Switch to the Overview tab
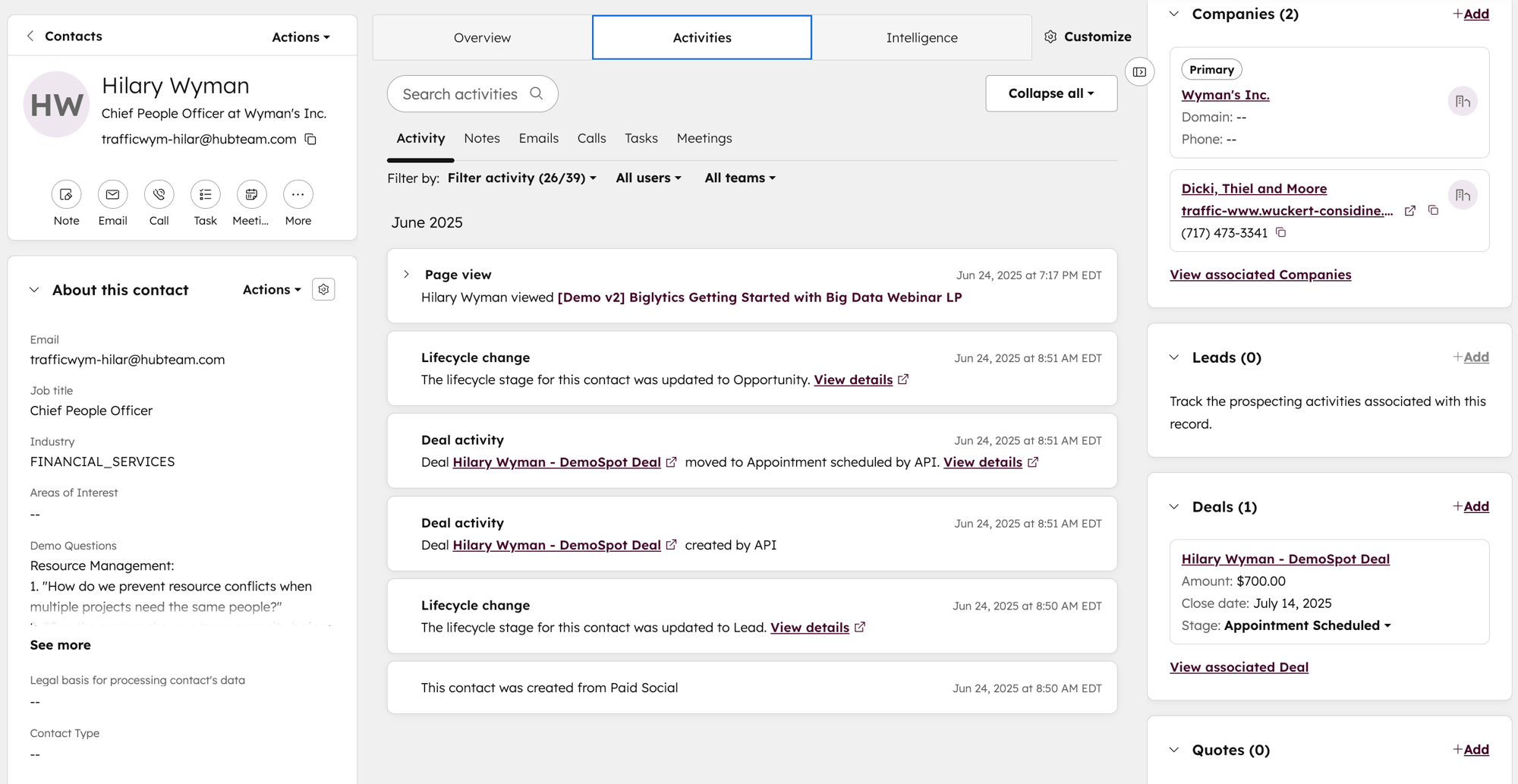Screen dimensions: 1518x784 click(x=482, y=37)
